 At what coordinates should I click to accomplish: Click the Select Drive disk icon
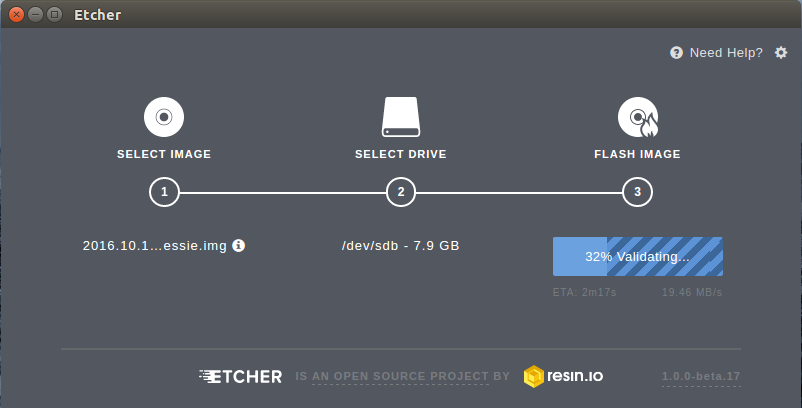point(401,117)
